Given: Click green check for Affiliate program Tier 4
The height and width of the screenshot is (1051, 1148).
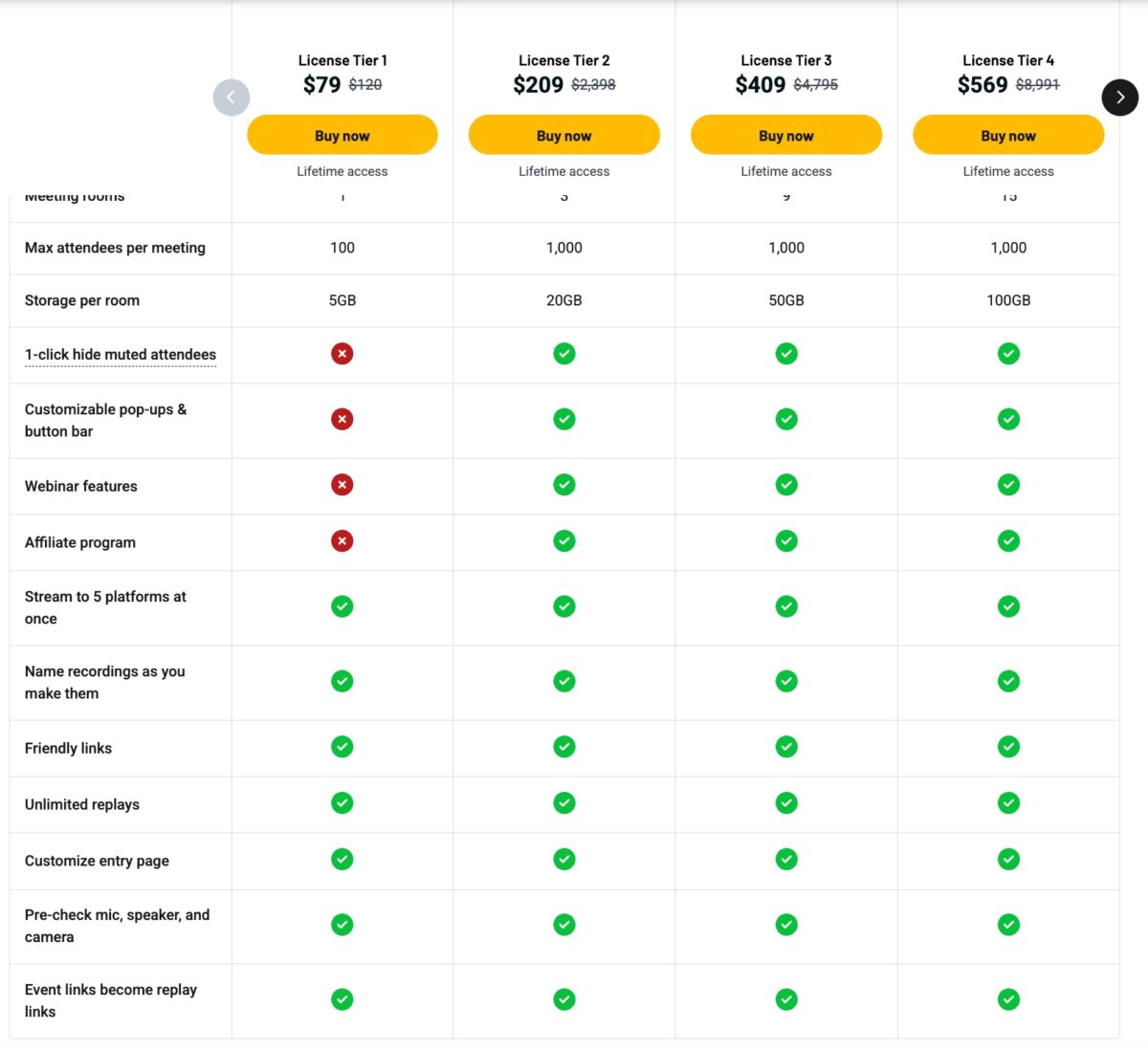Looking at the screenshot, I should click(1008, 541).
